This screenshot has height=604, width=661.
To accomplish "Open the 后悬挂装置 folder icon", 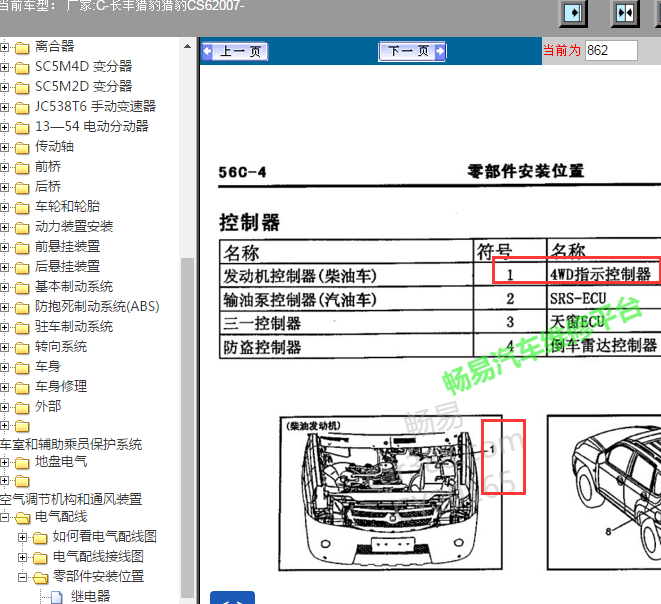I will [x=22, y=268].
